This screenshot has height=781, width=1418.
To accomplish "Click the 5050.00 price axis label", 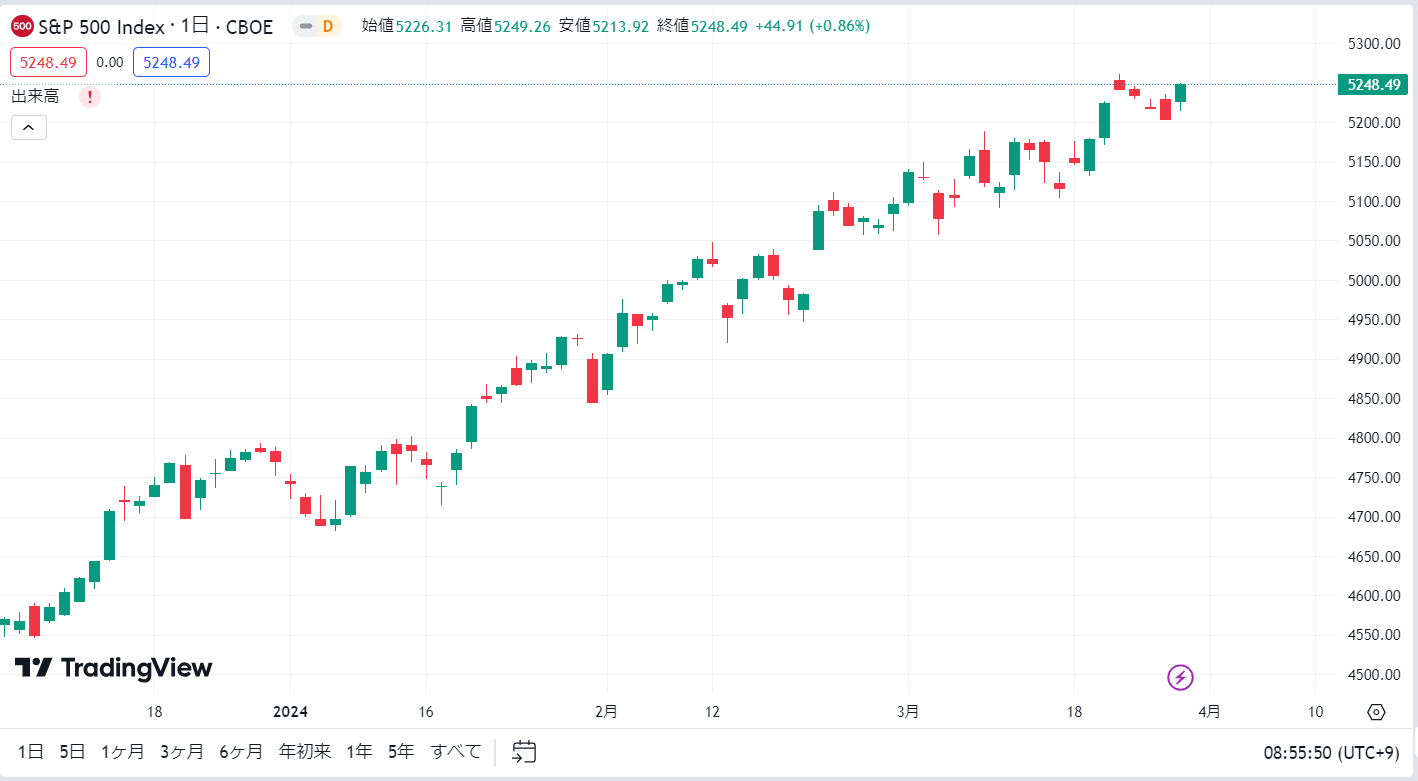I will (x=1372, y=241).
